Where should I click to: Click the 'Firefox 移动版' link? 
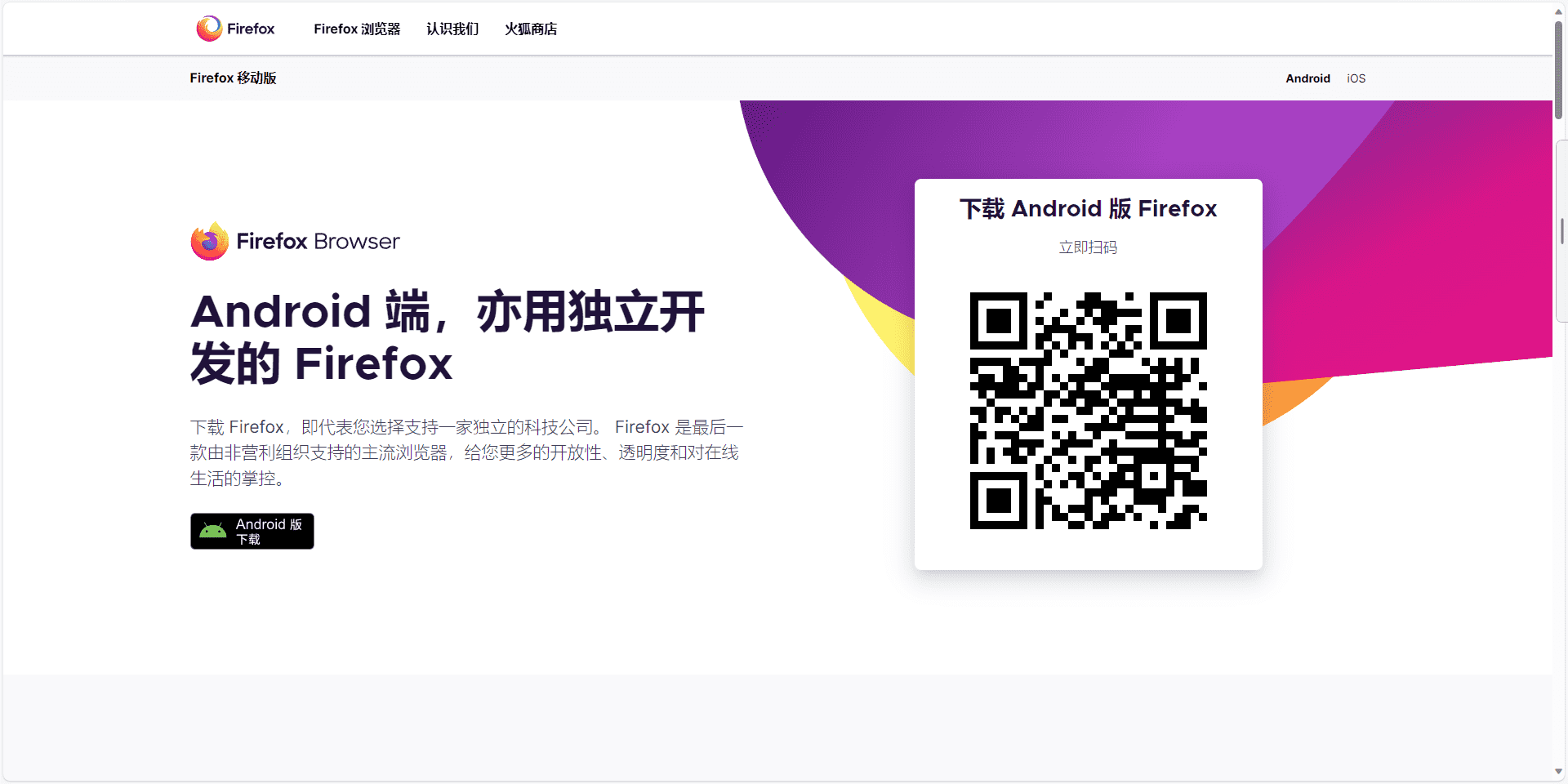click(234, 78)
